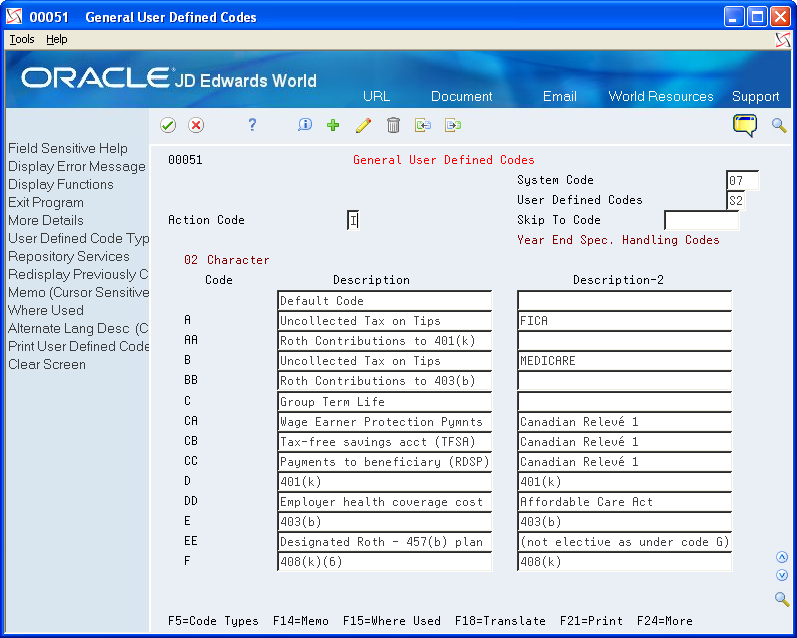Select Redisplay Previously Changed option

click(x=78, y=275)
